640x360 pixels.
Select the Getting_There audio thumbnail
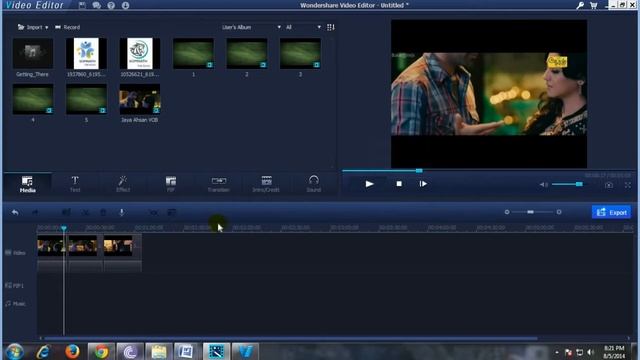point(33,53)
